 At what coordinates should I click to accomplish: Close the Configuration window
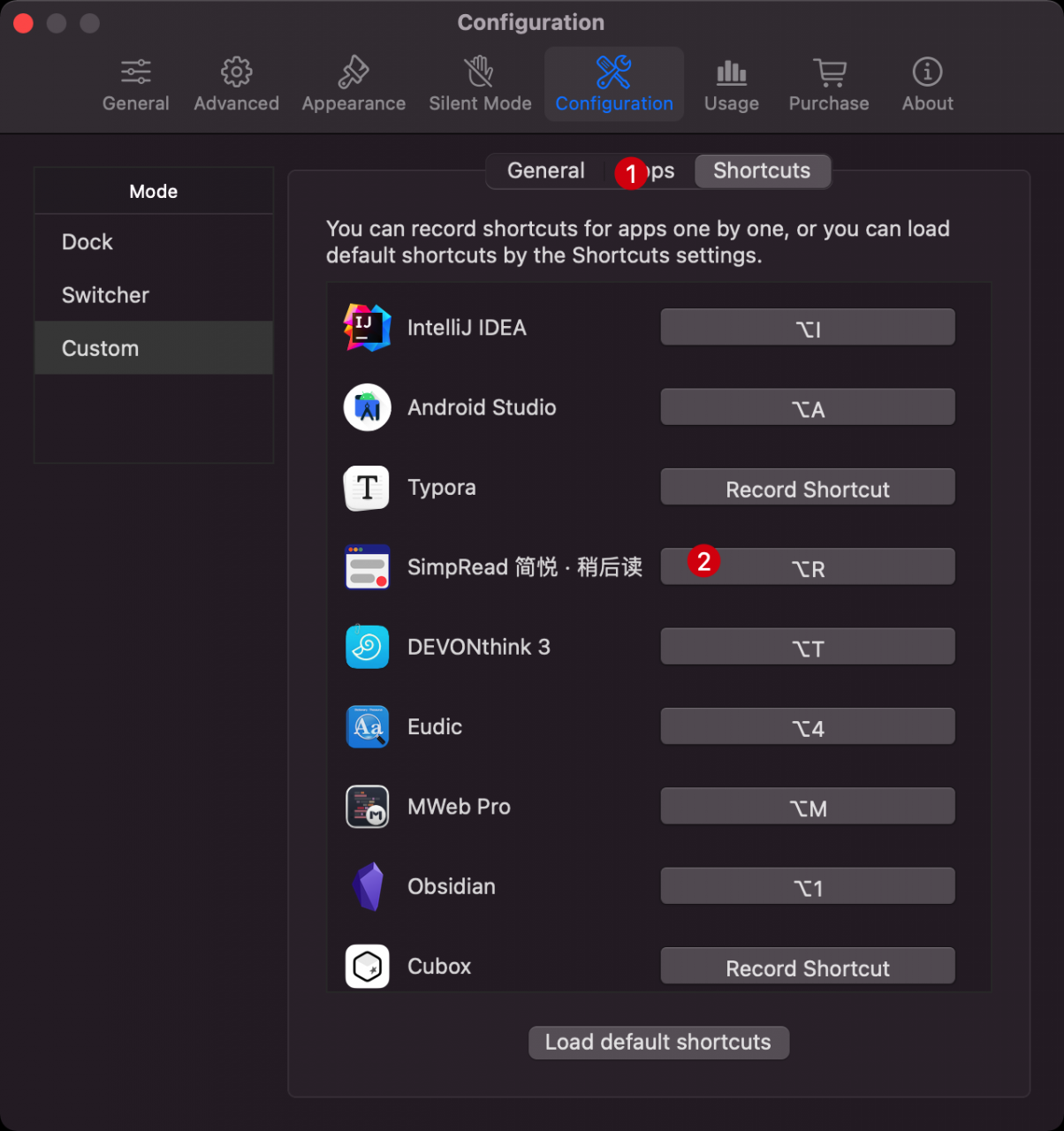pos(24,23)
